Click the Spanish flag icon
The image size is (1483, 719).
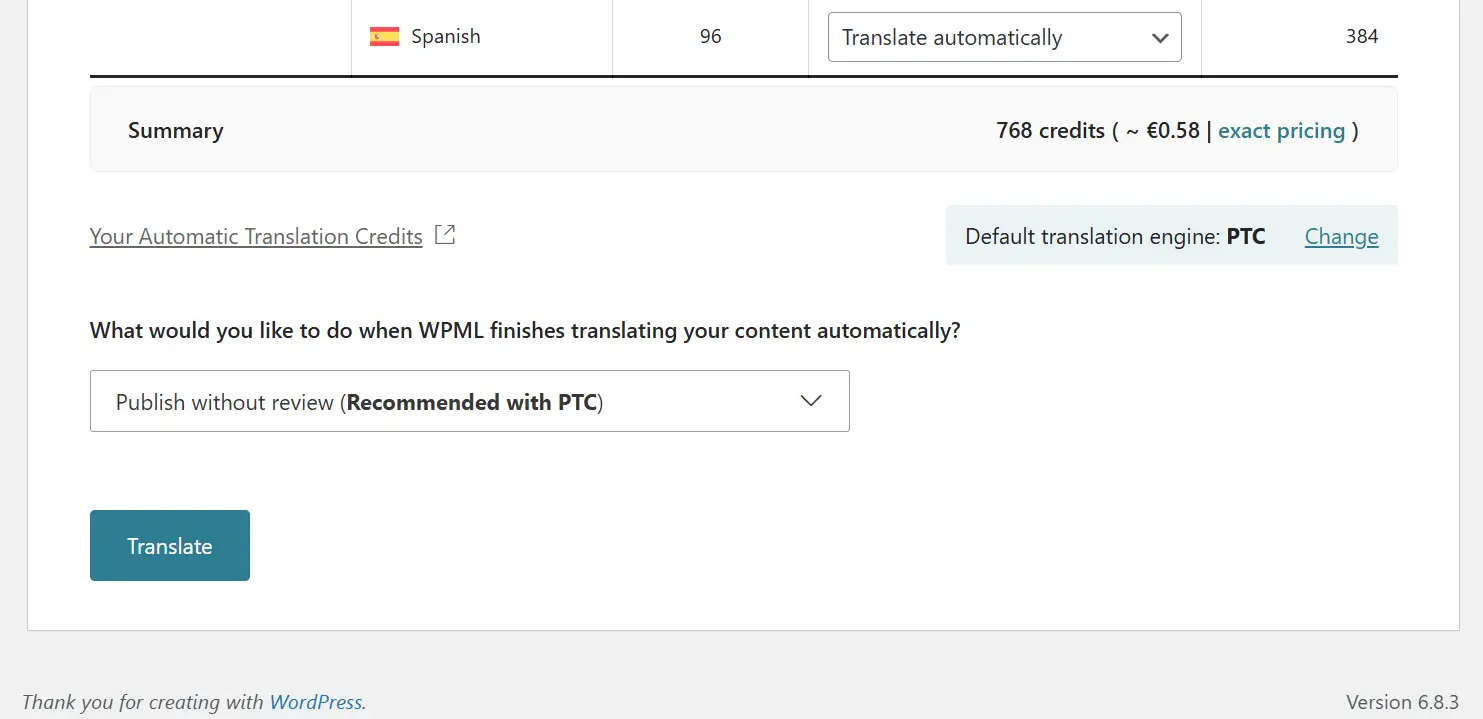pyautogui.click(x=383, y=36)
